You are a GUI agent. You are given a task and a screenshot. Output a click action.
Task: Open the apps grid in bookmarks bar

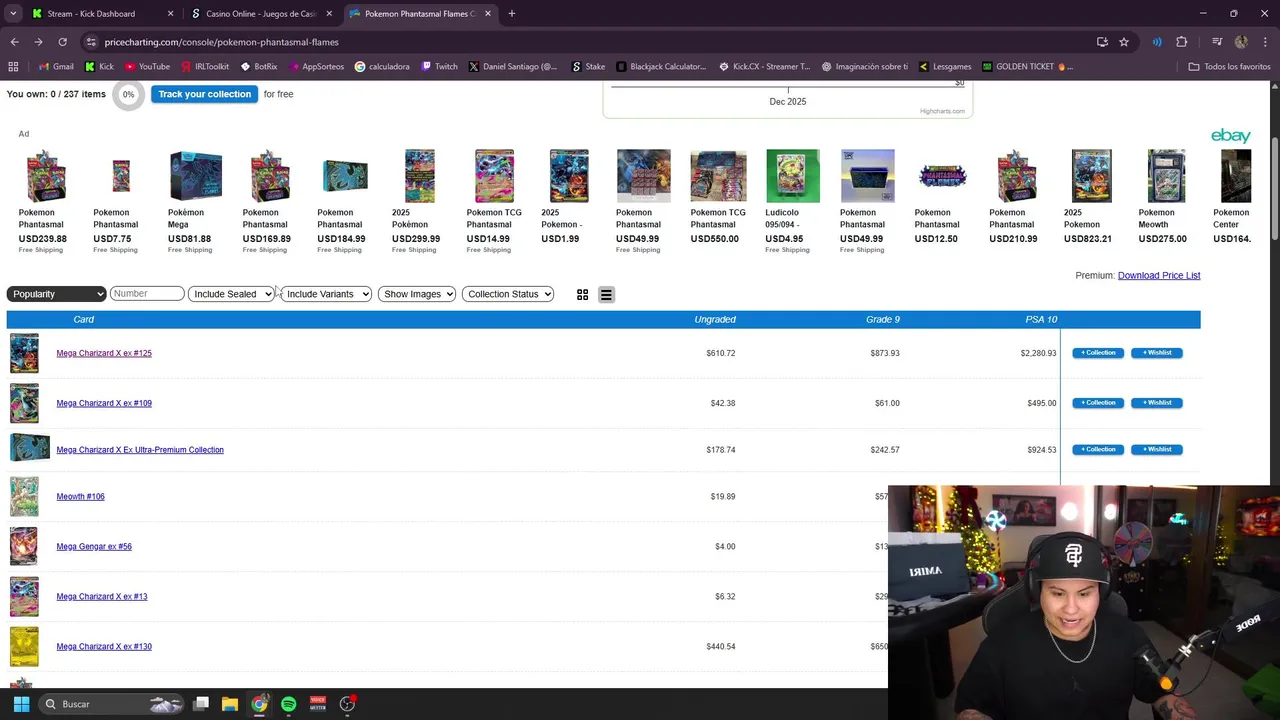[x=13, y=67]
